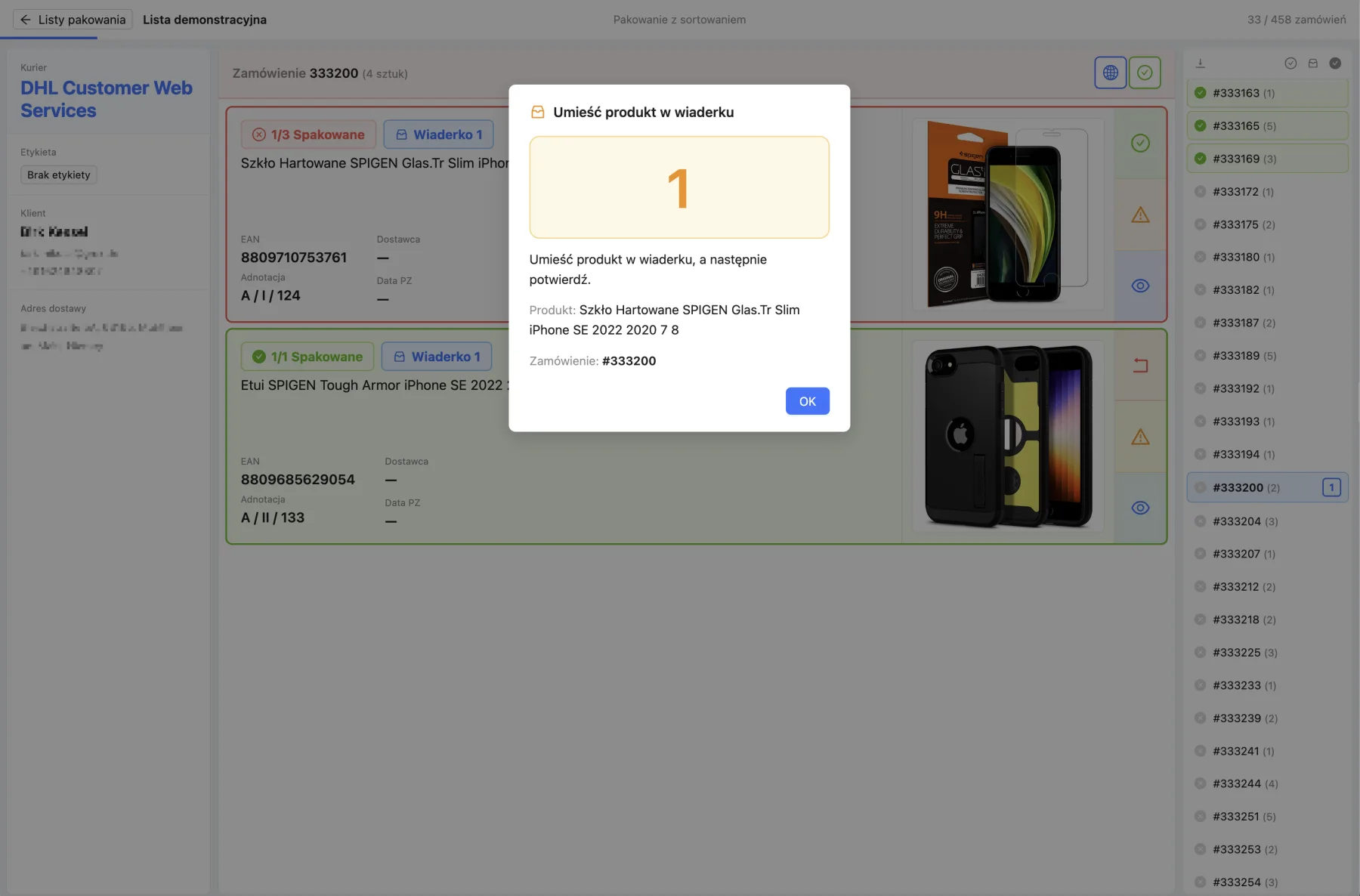Click the 1/3 Spakowane status badge

(x=308, y=134)
